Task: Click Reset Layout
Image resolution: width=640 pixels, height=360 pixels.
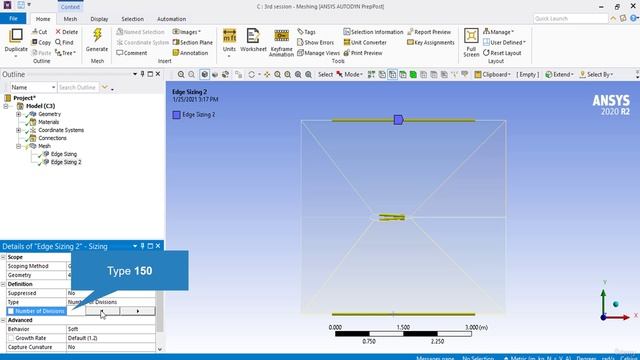Action: 502,53
